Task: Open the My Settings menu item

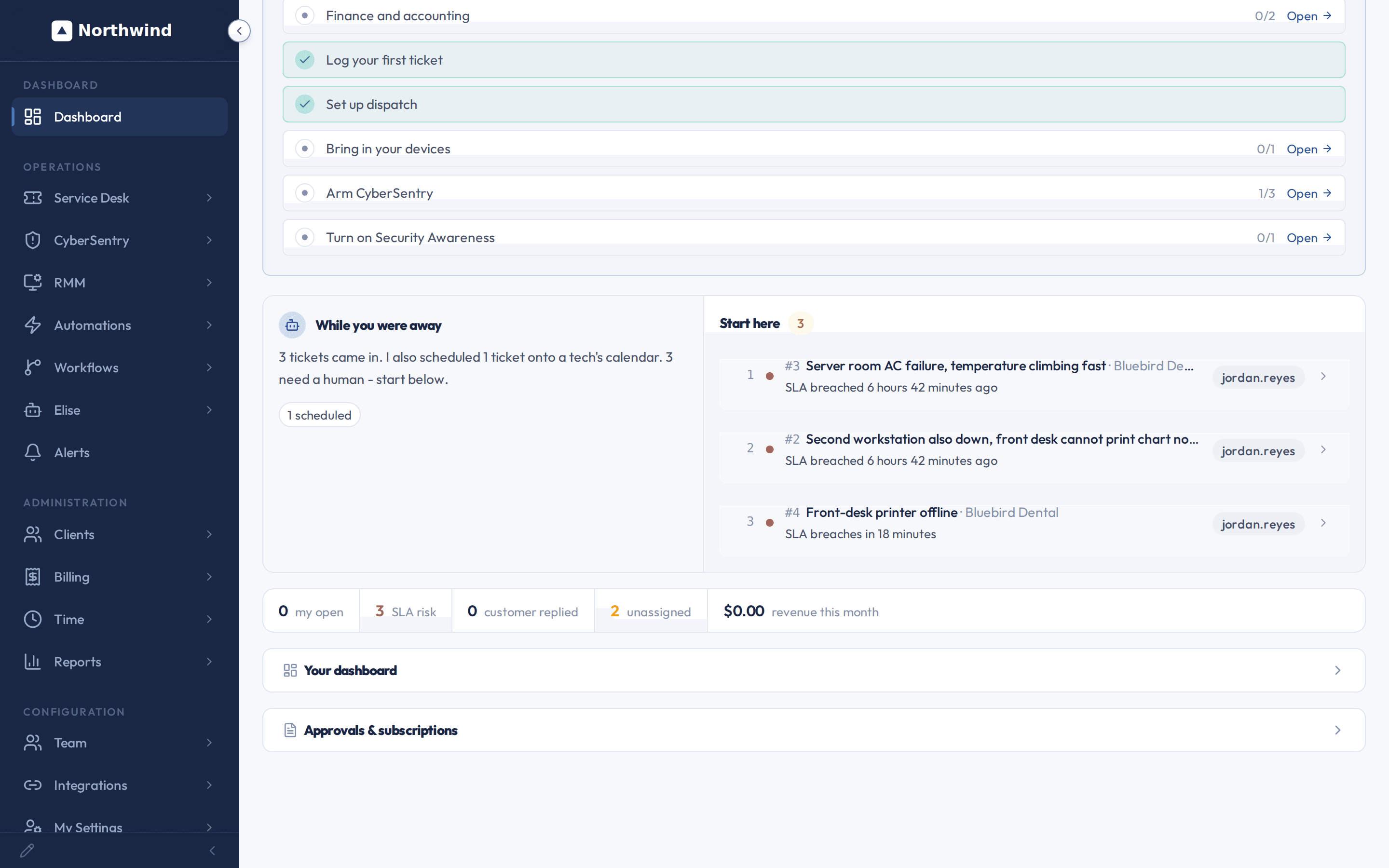Action: click(x=120, y=827)
